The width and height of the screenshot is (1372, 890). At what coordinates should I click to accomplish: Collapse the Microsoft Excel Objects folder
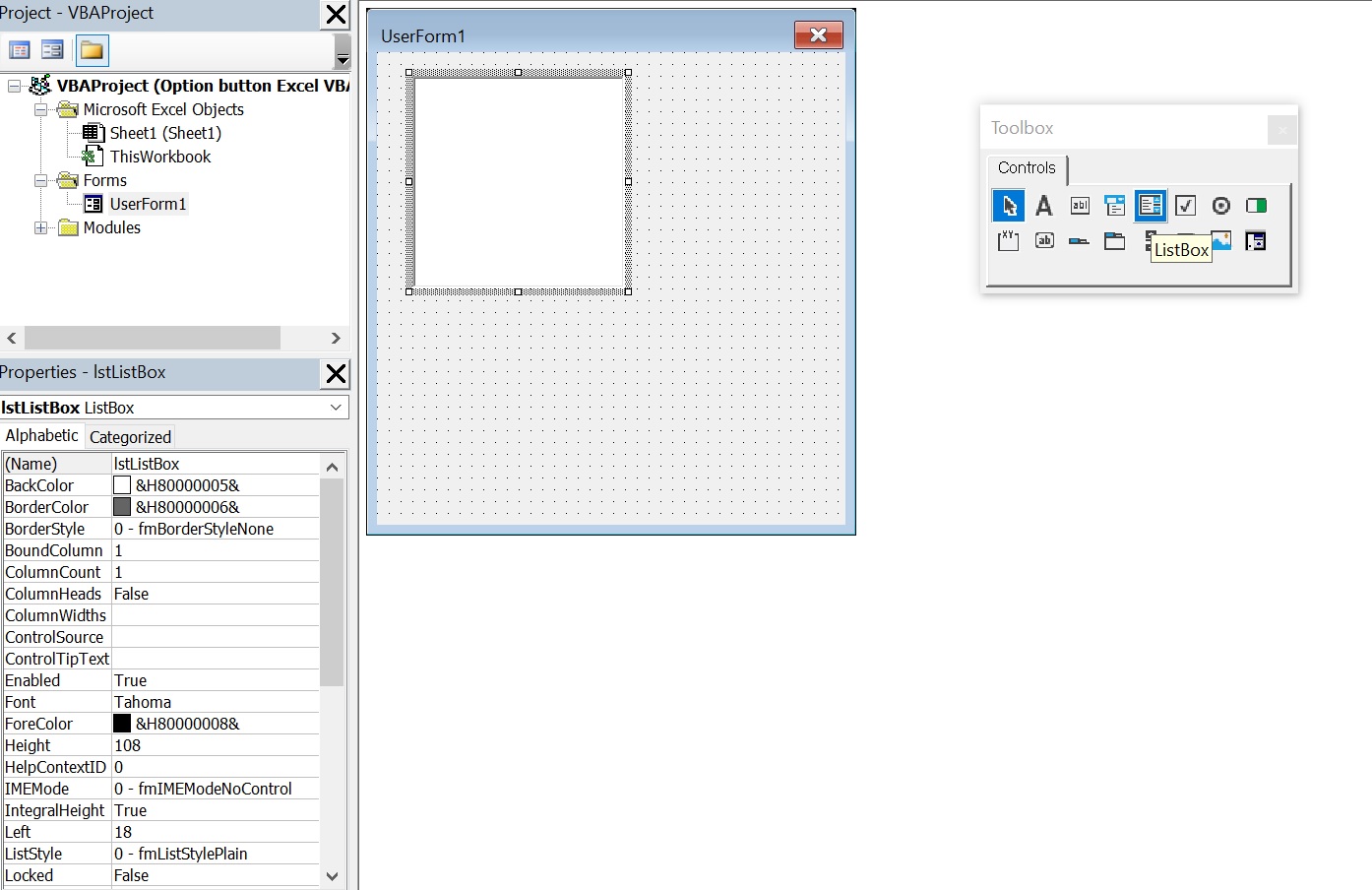(x=40, y=109)
